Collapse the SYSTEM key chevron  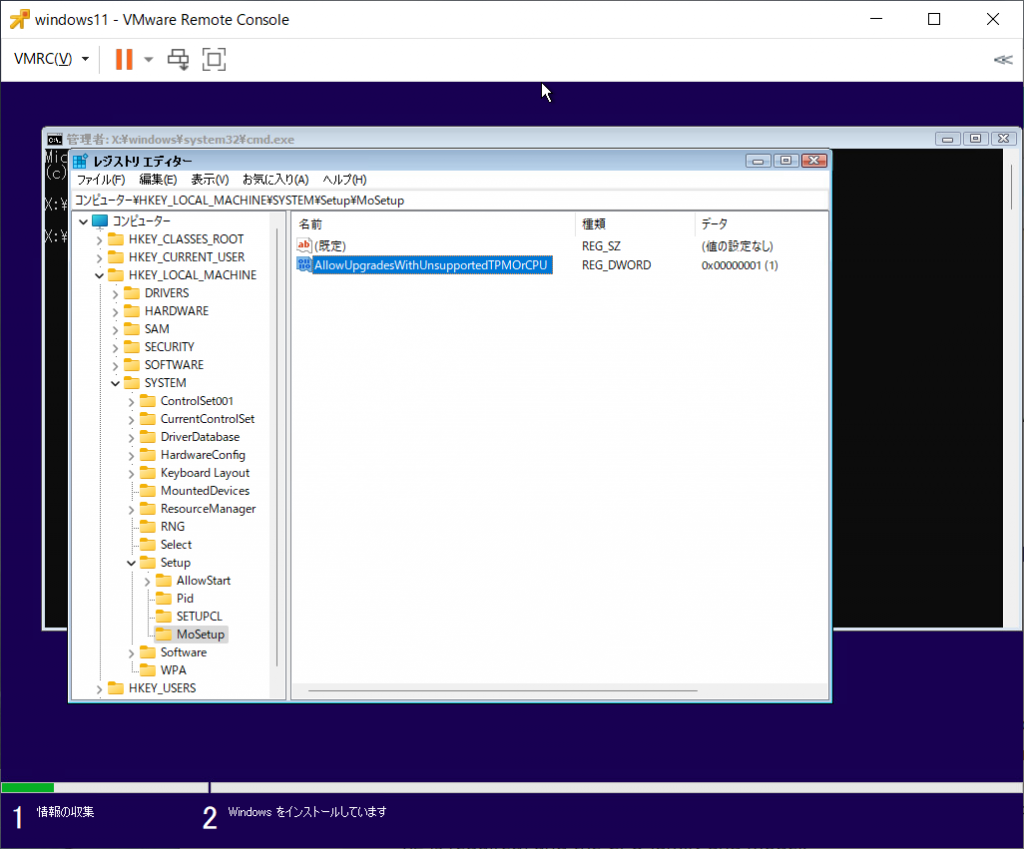coord(116,383)
